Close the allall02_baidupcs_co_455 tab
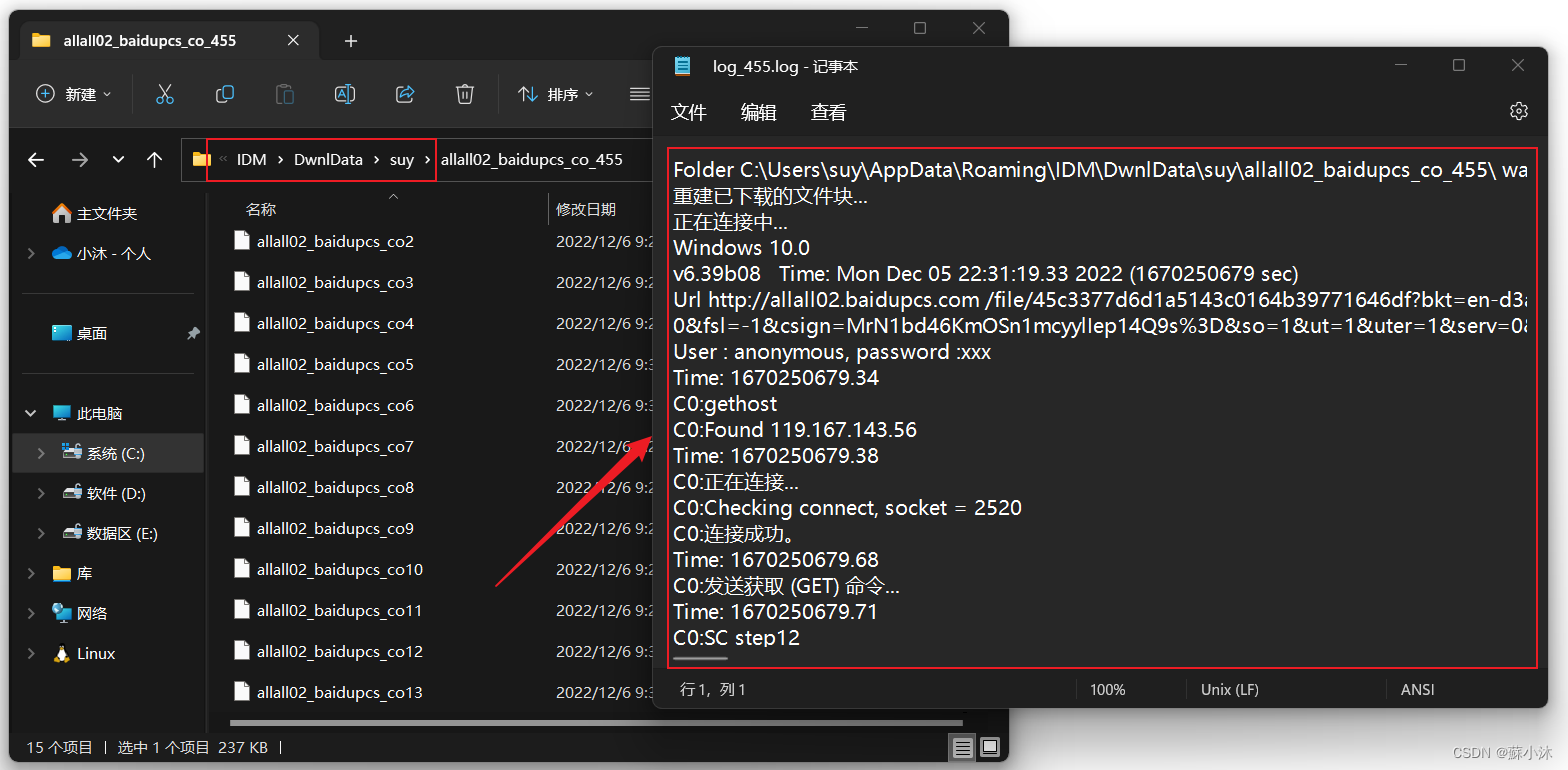The image size is (1568, 770). click(293, 41)
